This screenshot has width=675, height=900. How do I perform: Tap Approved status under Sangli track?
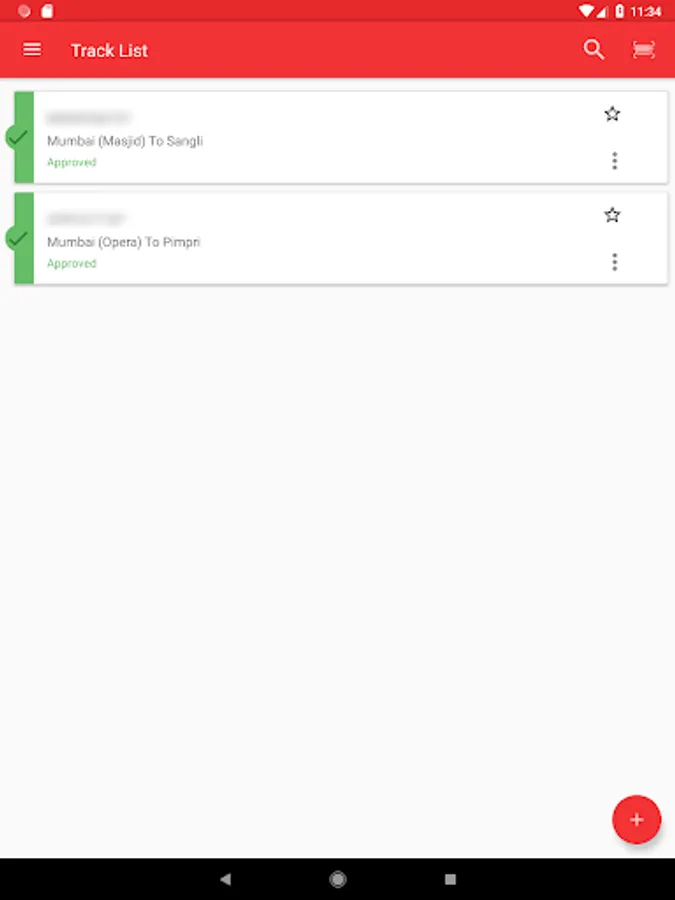[x=71, y=161]
